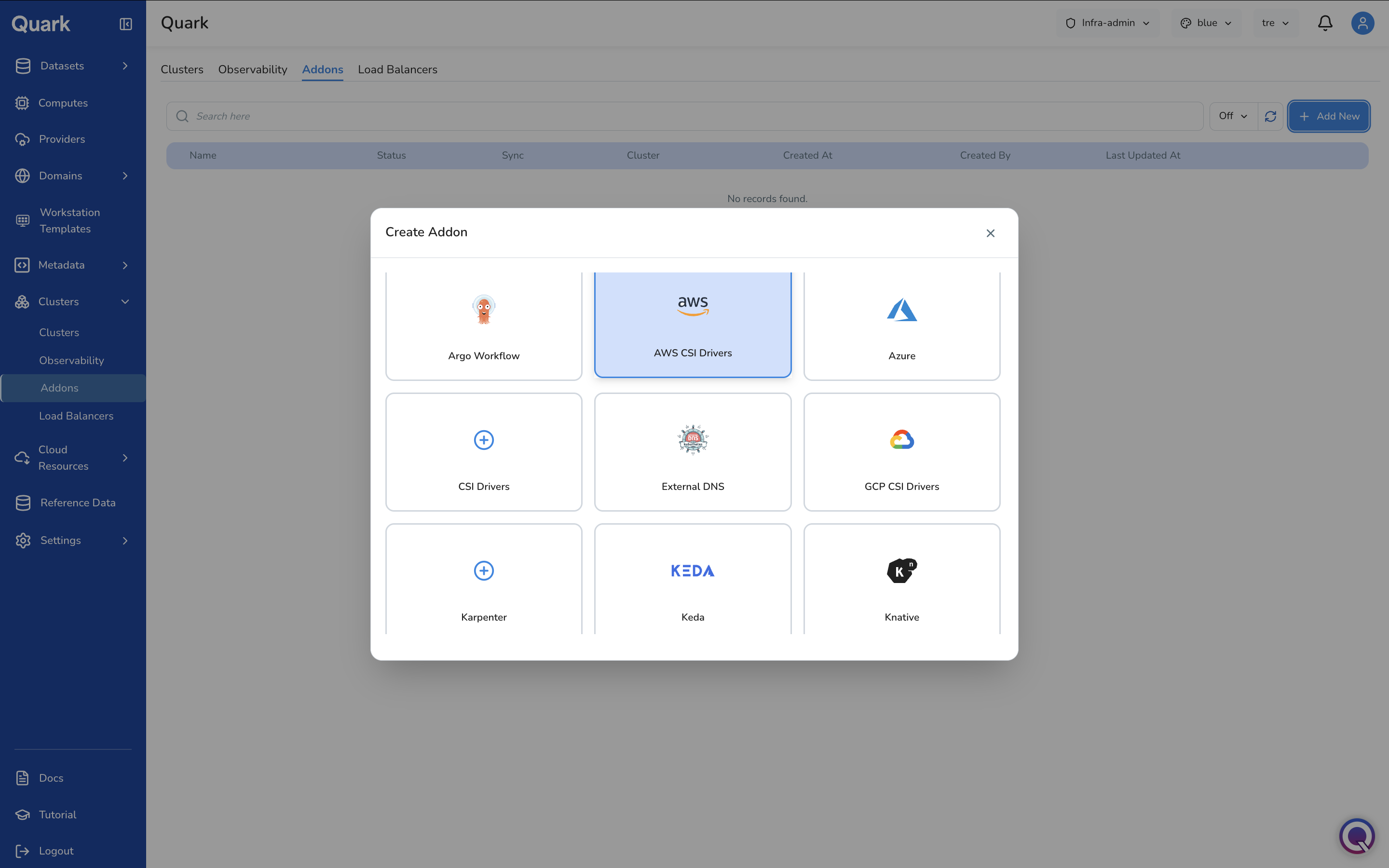1389x868 pixels.
Task: Switch to the Observability tab
Action: pyautogui.click(x=253, y=69)
